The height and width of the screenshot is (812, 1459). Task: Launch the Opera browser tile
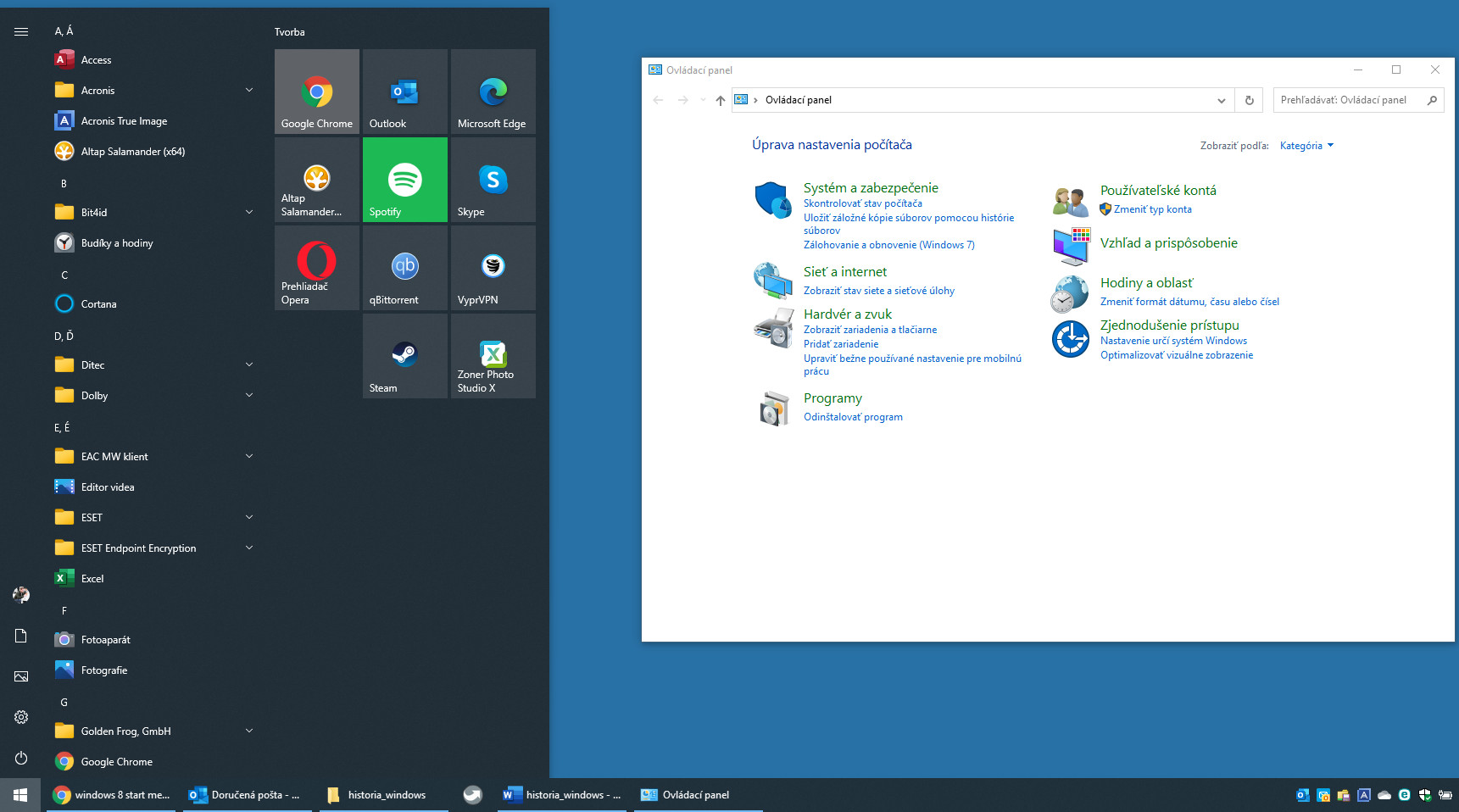(316, 268)
